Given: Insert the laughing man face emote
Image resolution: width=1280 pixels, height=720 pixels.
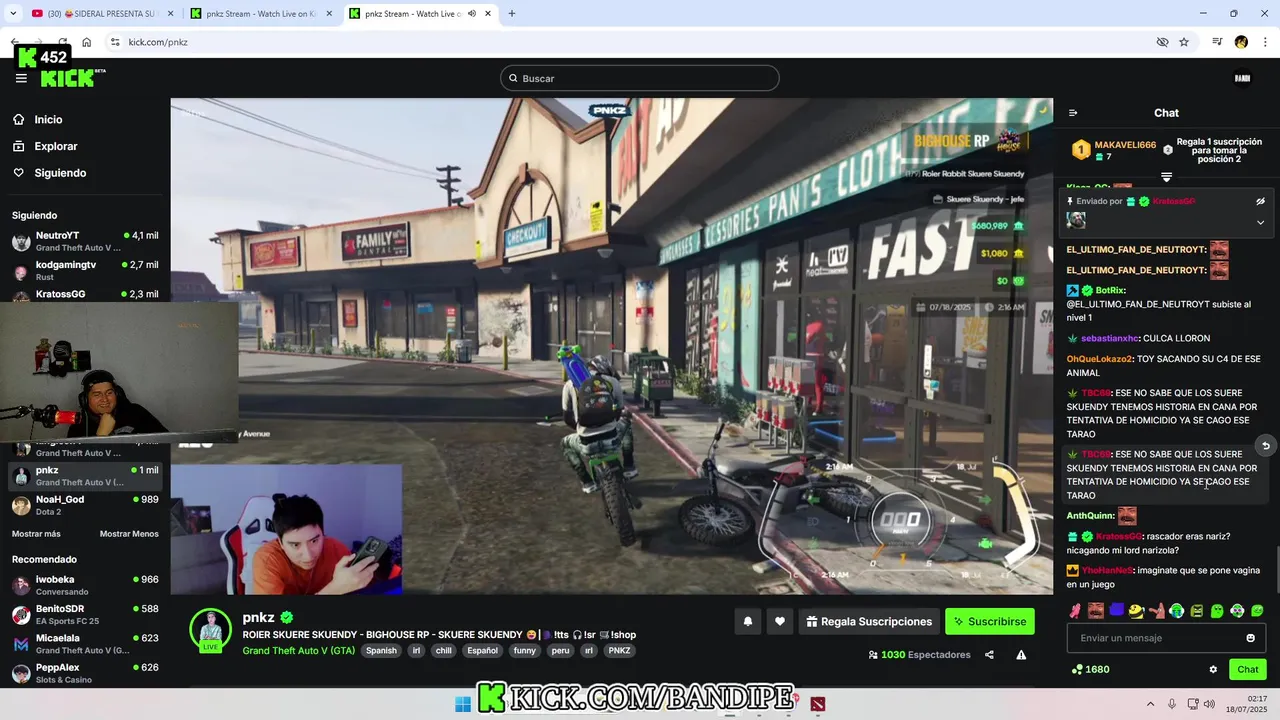Looking at the screenshot, I should coord(1096,610).
